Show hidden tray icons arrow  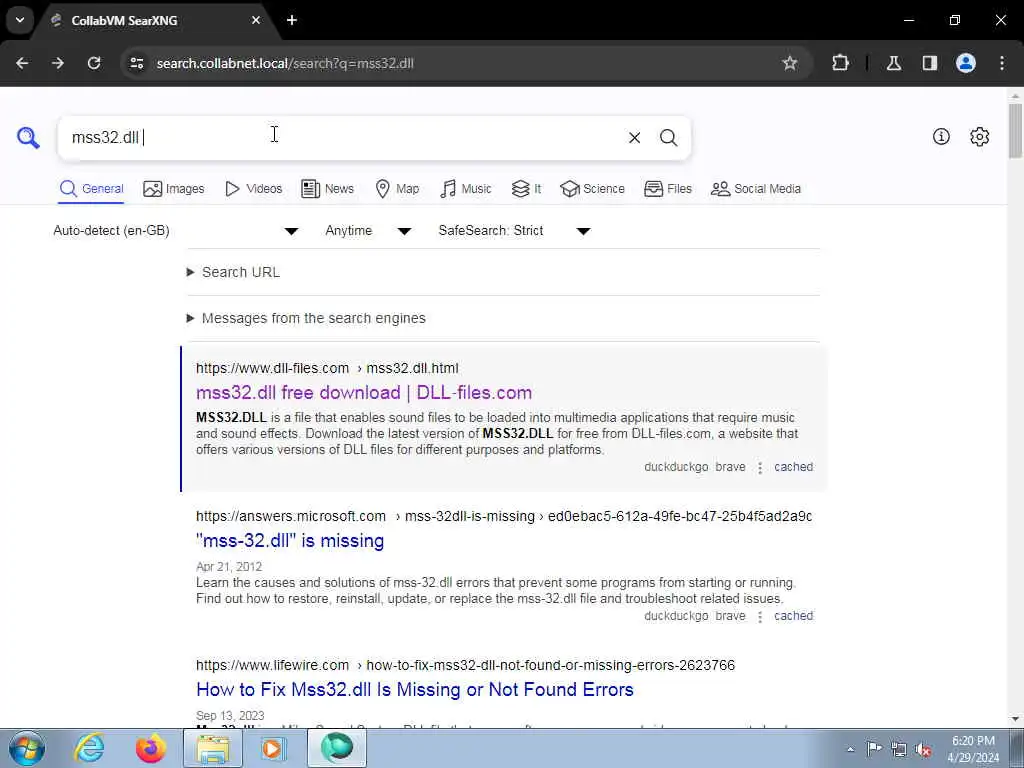coord(850,749)
